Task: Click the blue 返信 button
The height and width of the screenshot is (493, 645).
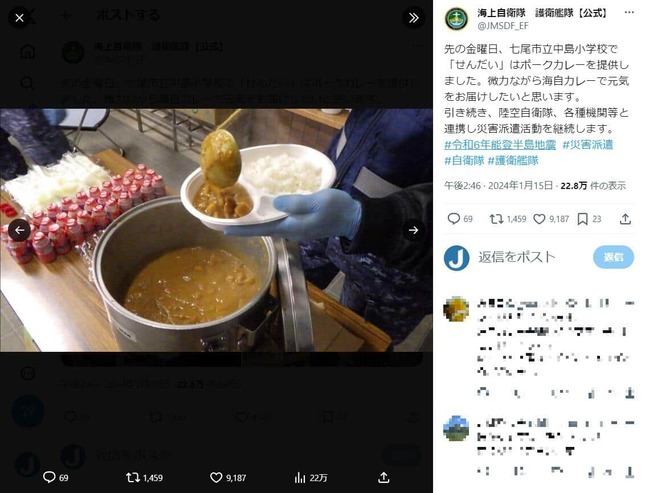Action: [x=613, y=257]
